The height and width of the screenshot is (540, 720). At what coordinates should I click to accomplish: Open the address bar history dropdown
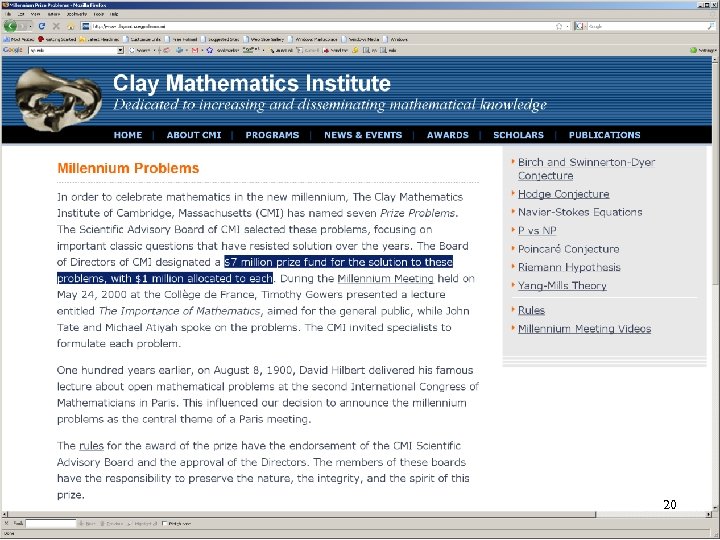tap(568, 26)
